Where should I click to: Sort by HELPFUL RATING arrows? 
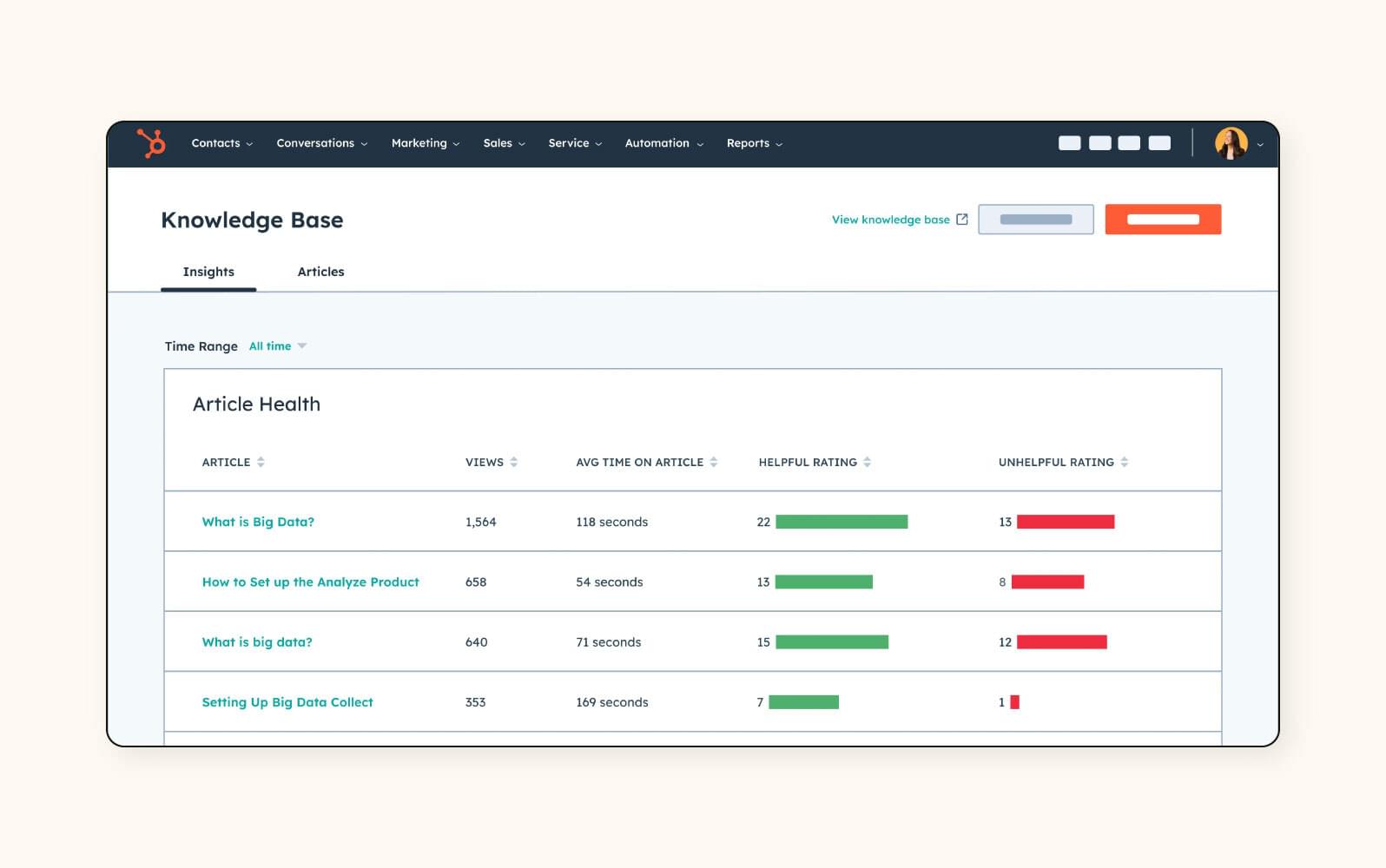867,463
